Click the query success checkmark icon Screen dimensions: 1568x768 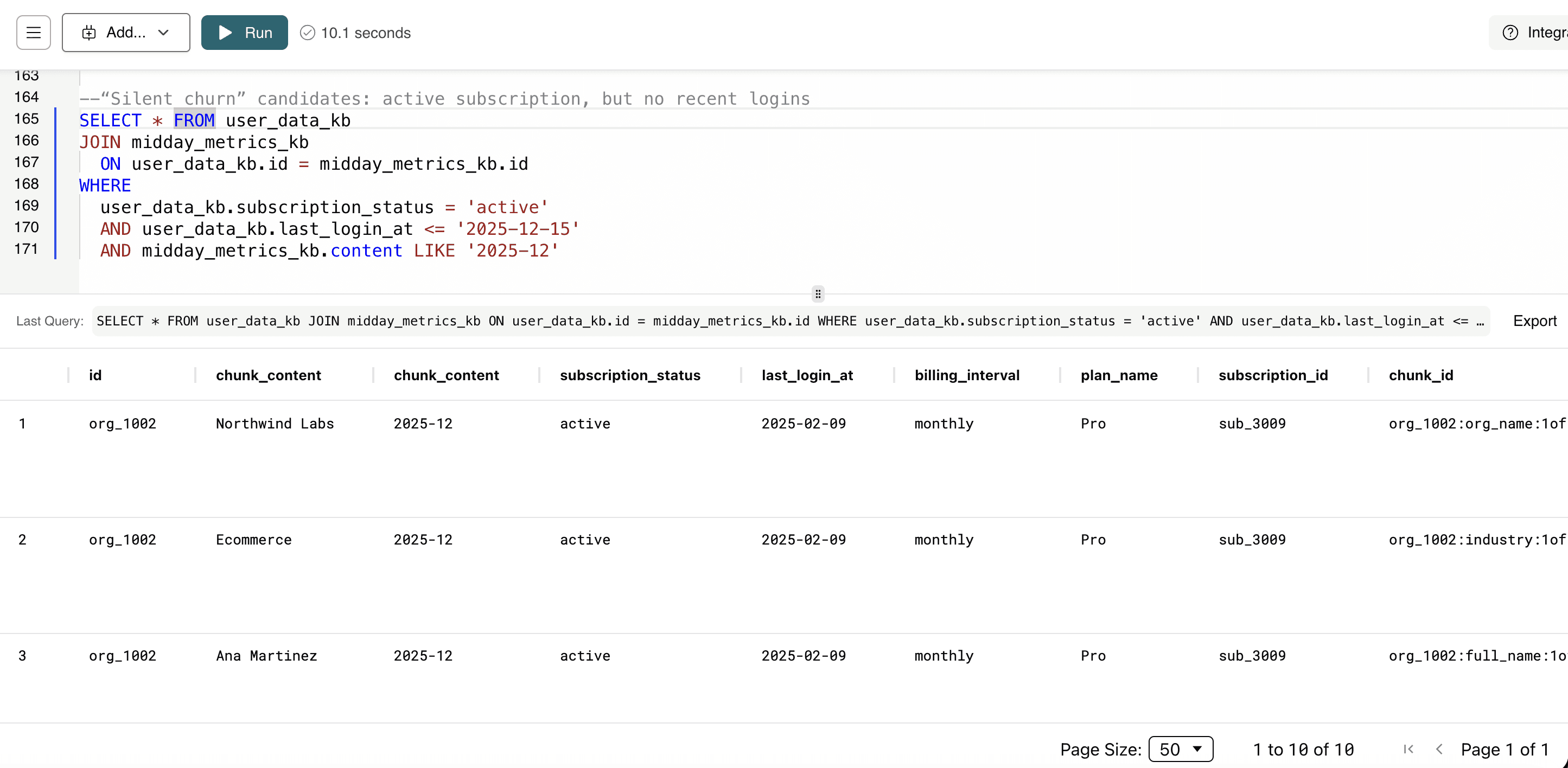[x=308, y=33]
